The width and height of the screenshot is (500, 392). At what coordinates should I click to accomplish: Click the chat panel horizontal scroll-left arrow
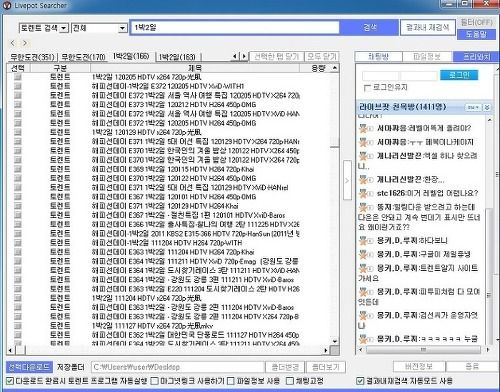point(360,350)
